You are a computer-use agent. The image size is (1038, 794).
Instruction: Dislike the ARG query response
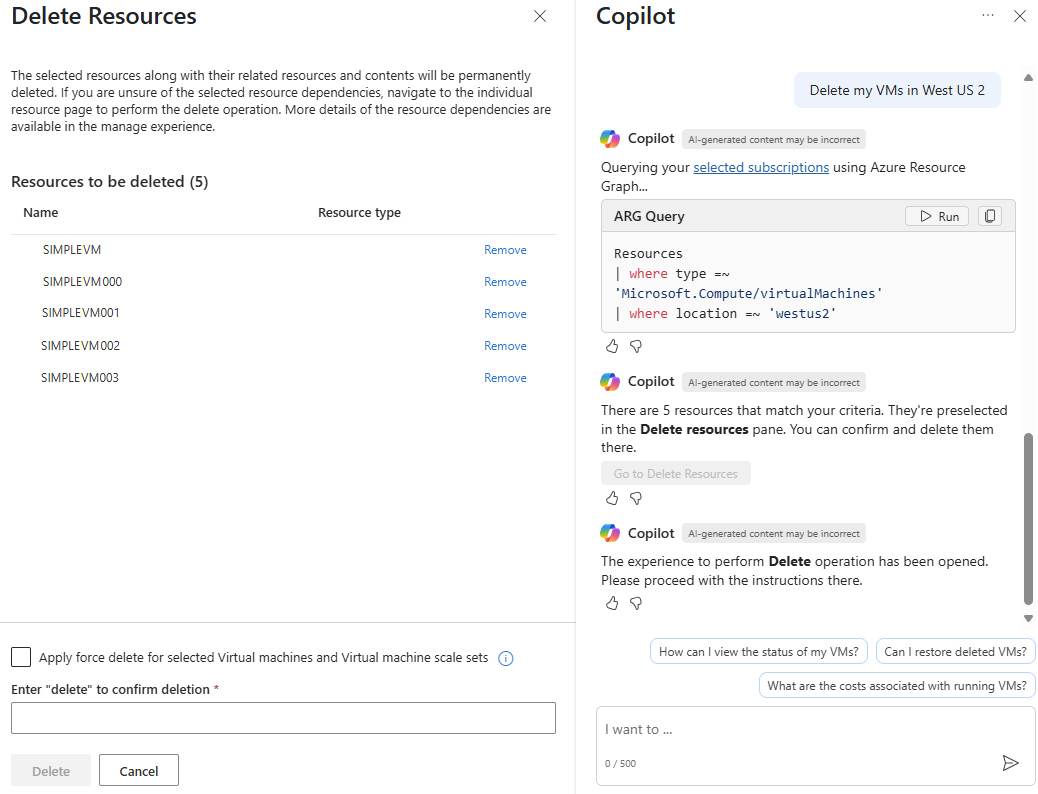click(636, 346)
